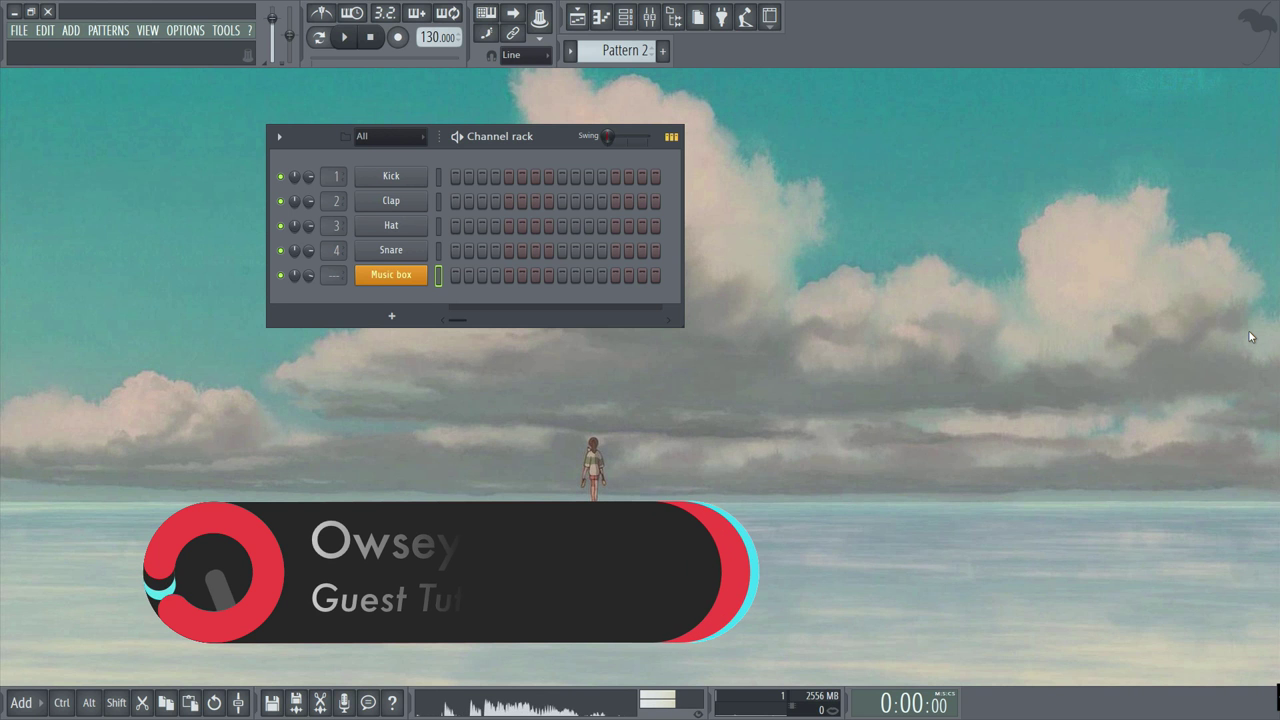
Task: Click the plugin picker plug icon
Action: pyautogui.click(x=721, y=17)
